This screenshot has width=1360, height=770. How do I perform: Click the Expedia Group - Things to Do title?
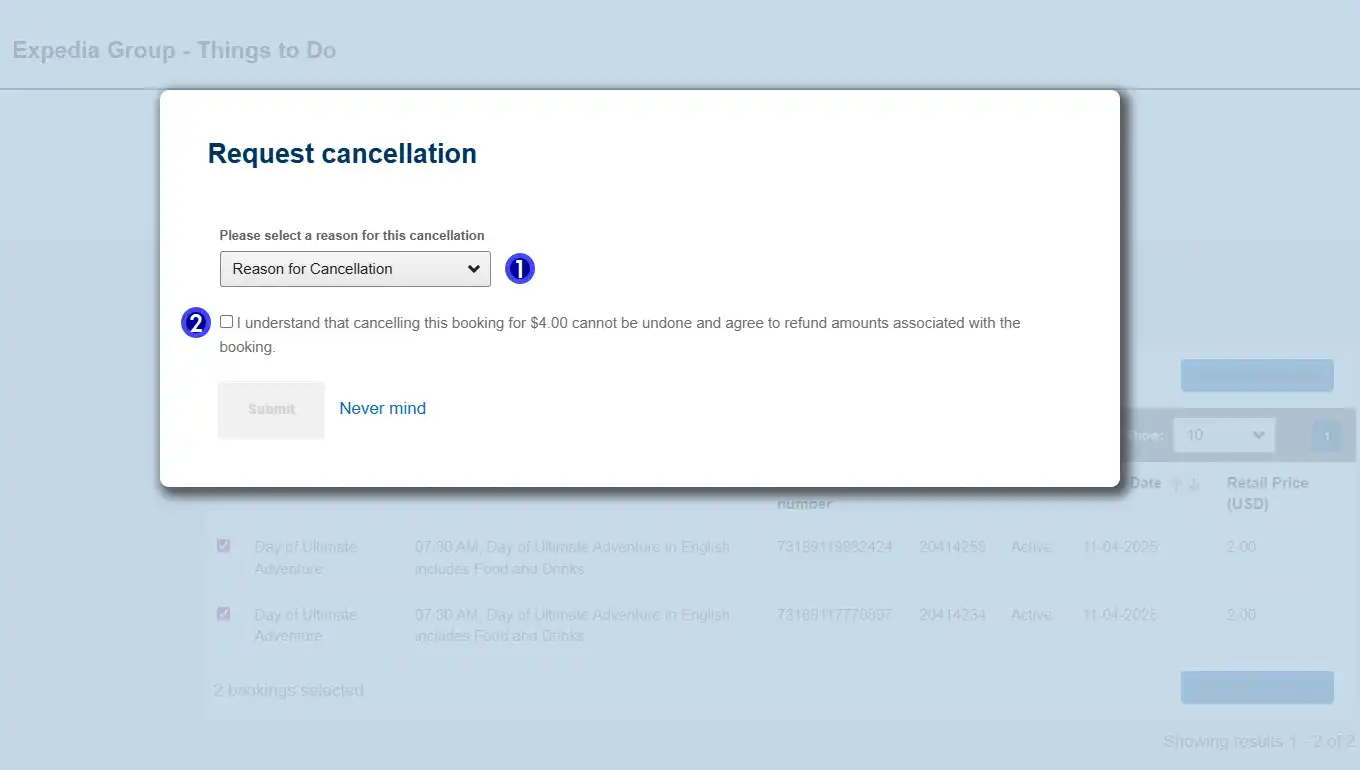coord(174,50)
